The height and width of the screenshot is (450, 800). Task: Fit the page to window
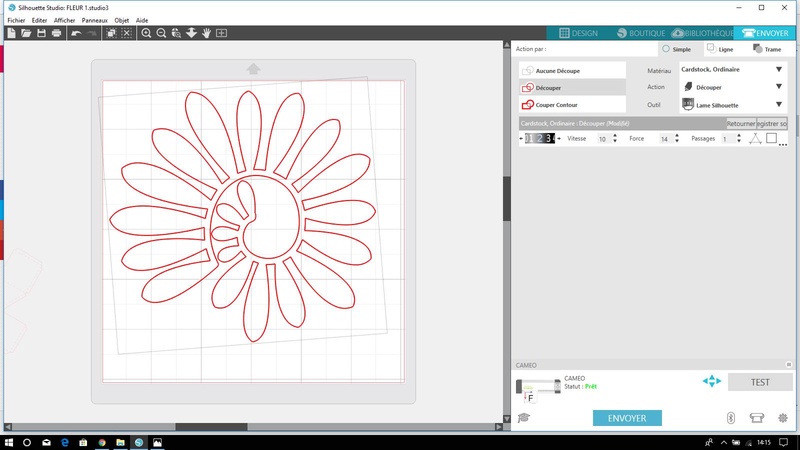(x=221, y=33)
